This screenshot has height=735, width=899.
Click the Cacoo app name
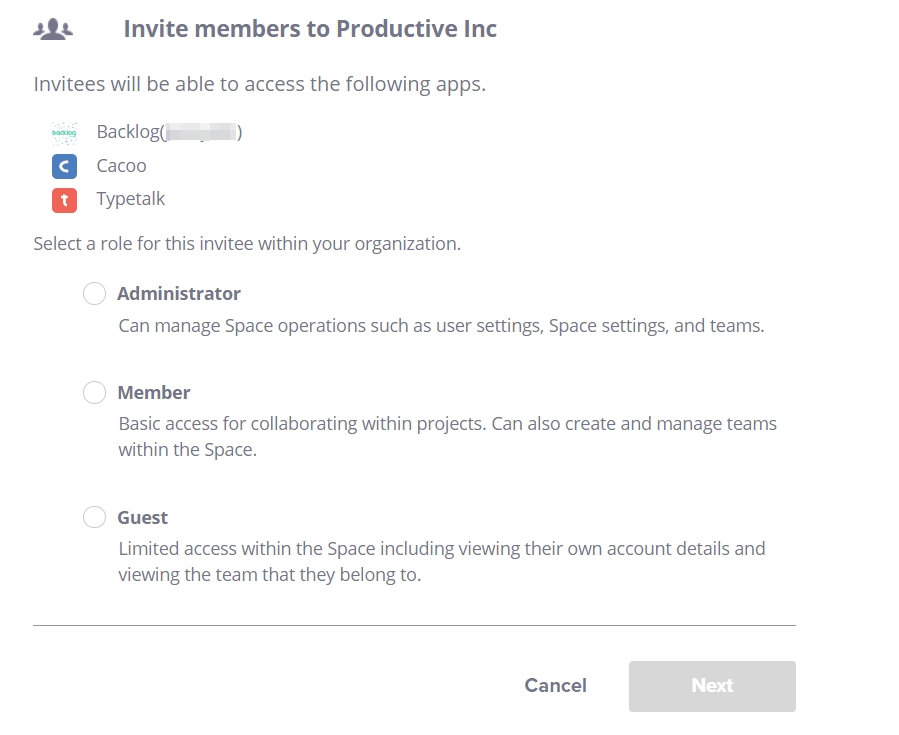122,166
